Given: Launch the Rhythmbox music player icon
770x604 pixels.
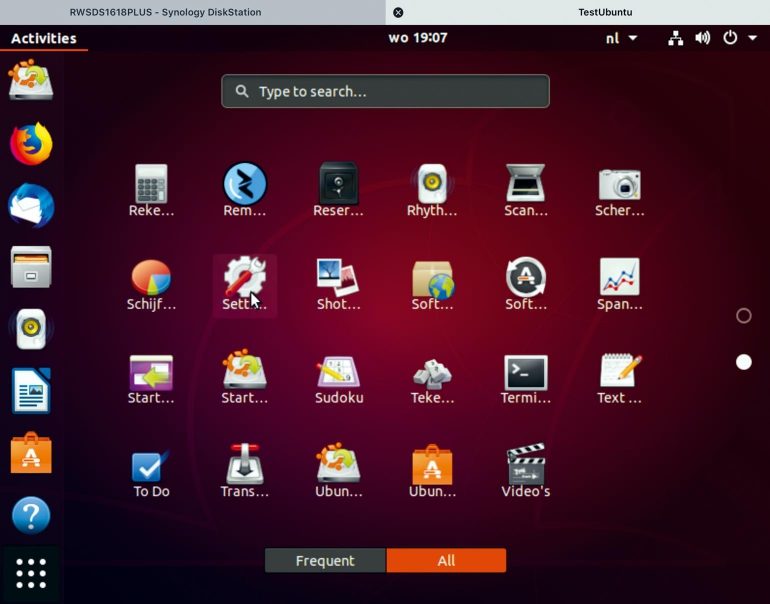Looking at the screenshot, I should tap(432, 190).
